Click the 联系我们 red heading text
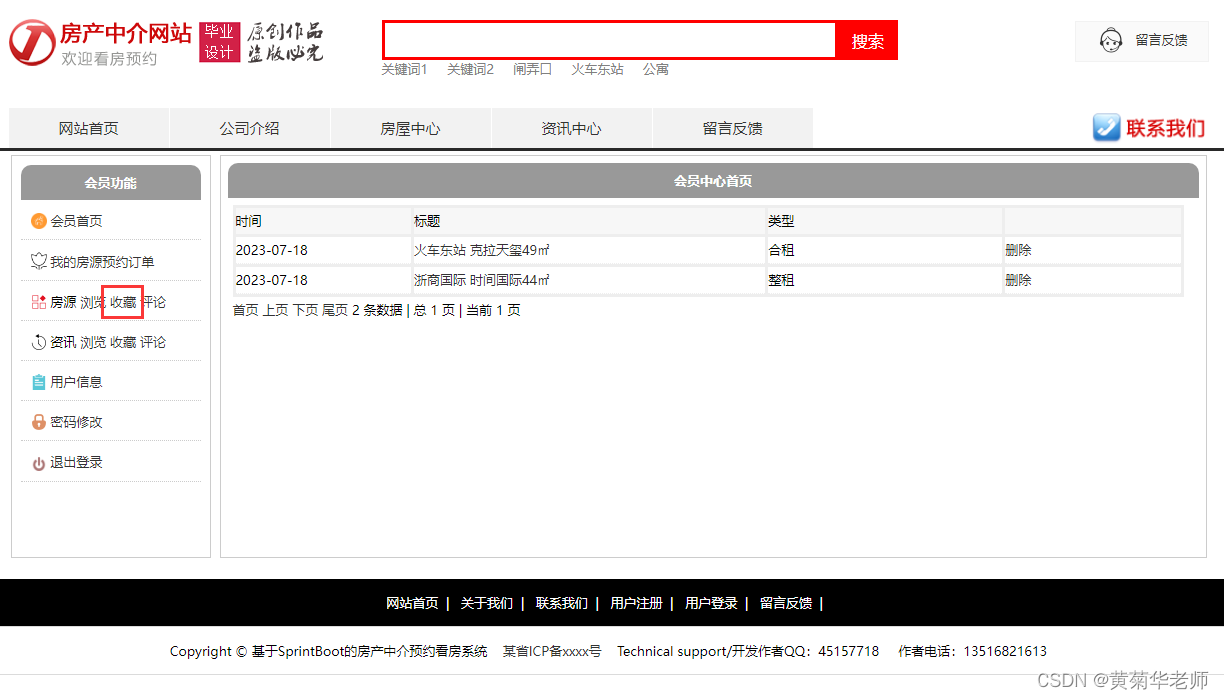Image resolution: width=1224 pixels, height=700 pixels. [1166, 128]
